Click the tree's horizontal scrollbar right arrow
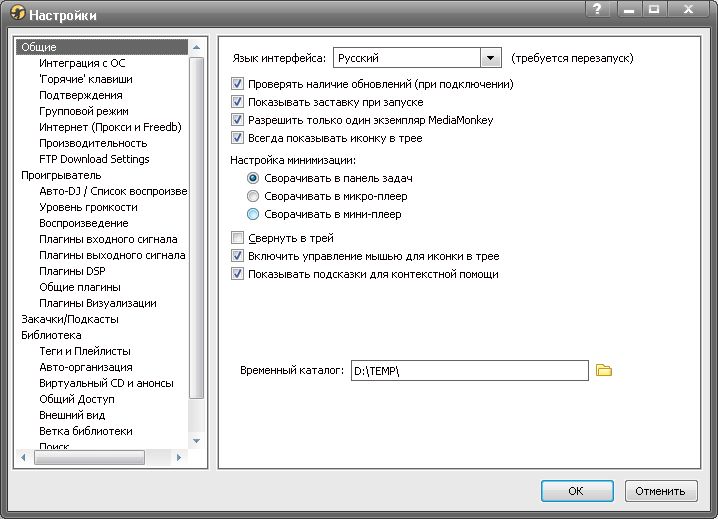This screenshot has width=718, height=519. pos(181,457)
